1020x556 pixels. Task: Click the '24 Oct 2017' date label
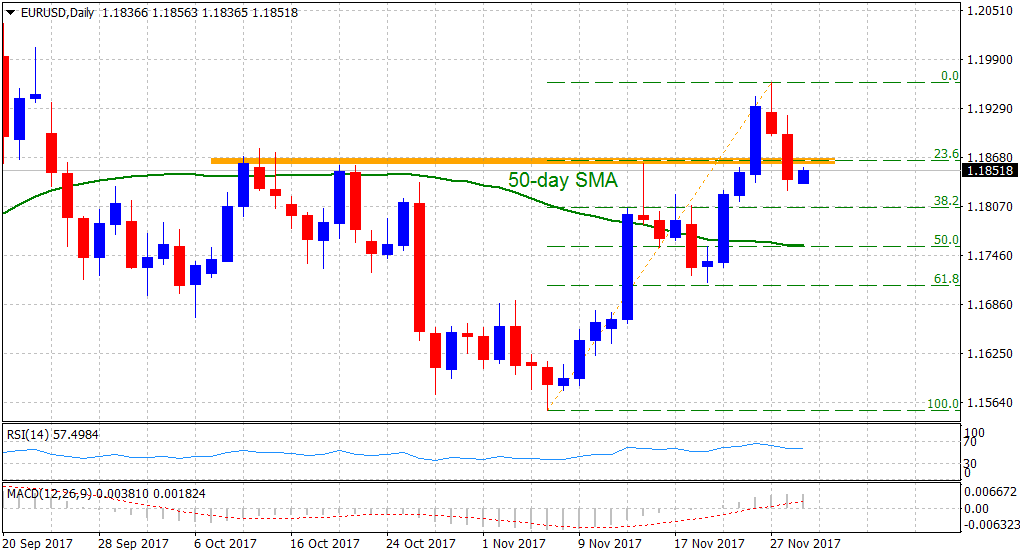pos(421,543)
